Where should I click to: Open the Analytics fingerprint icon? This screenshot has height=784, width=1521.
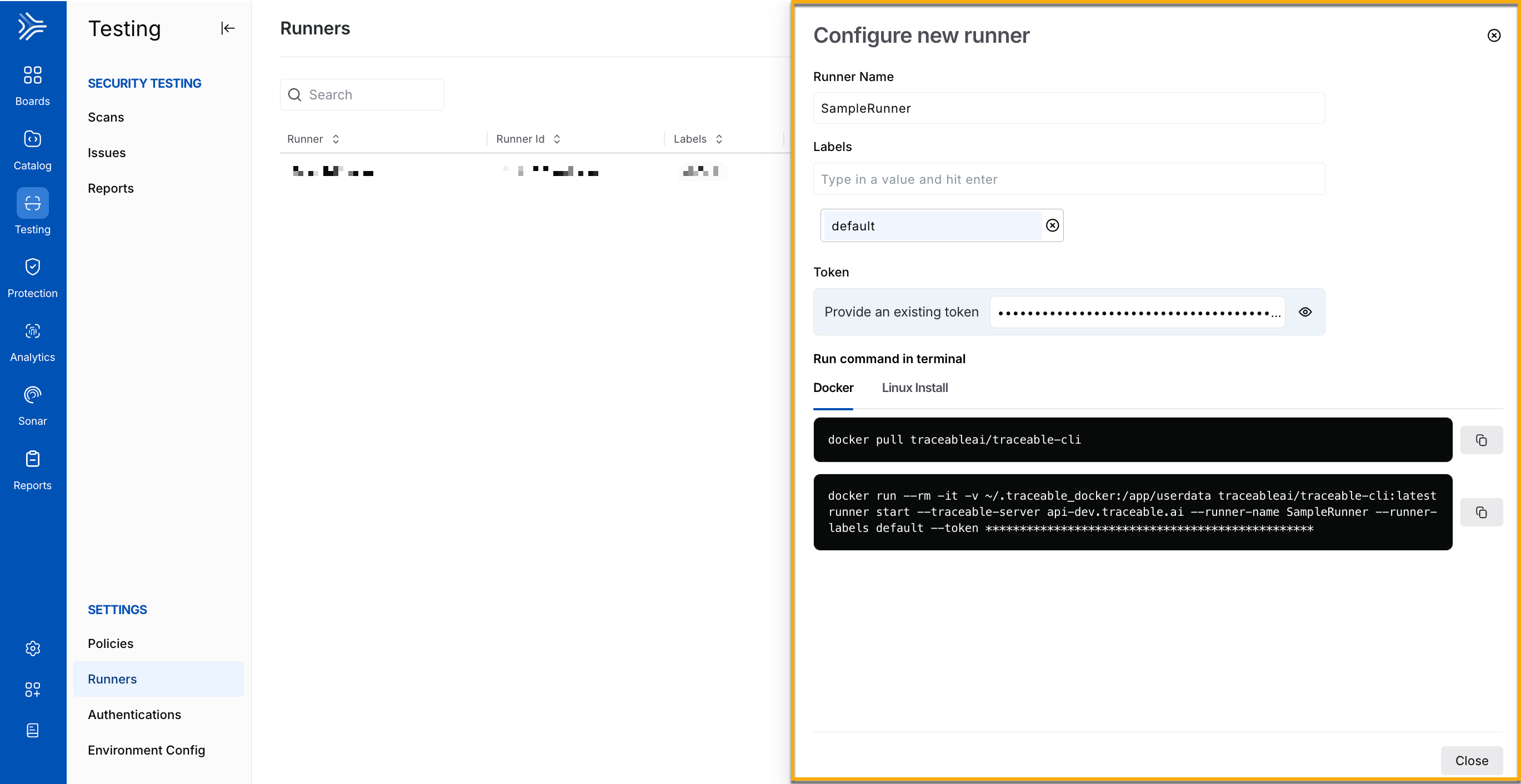(x=32, y=330)
